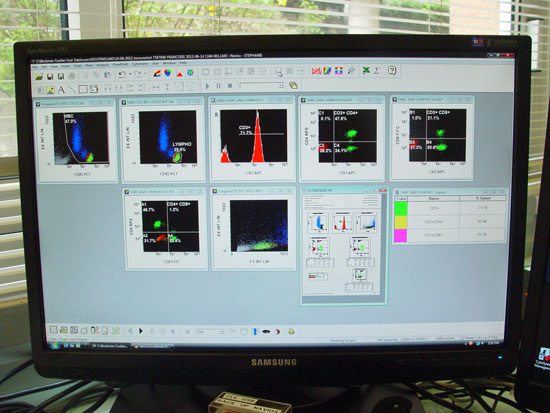Insert a density plot with the round colored icon
Screen dimensions: 550x413
click(x=168, y=73)
